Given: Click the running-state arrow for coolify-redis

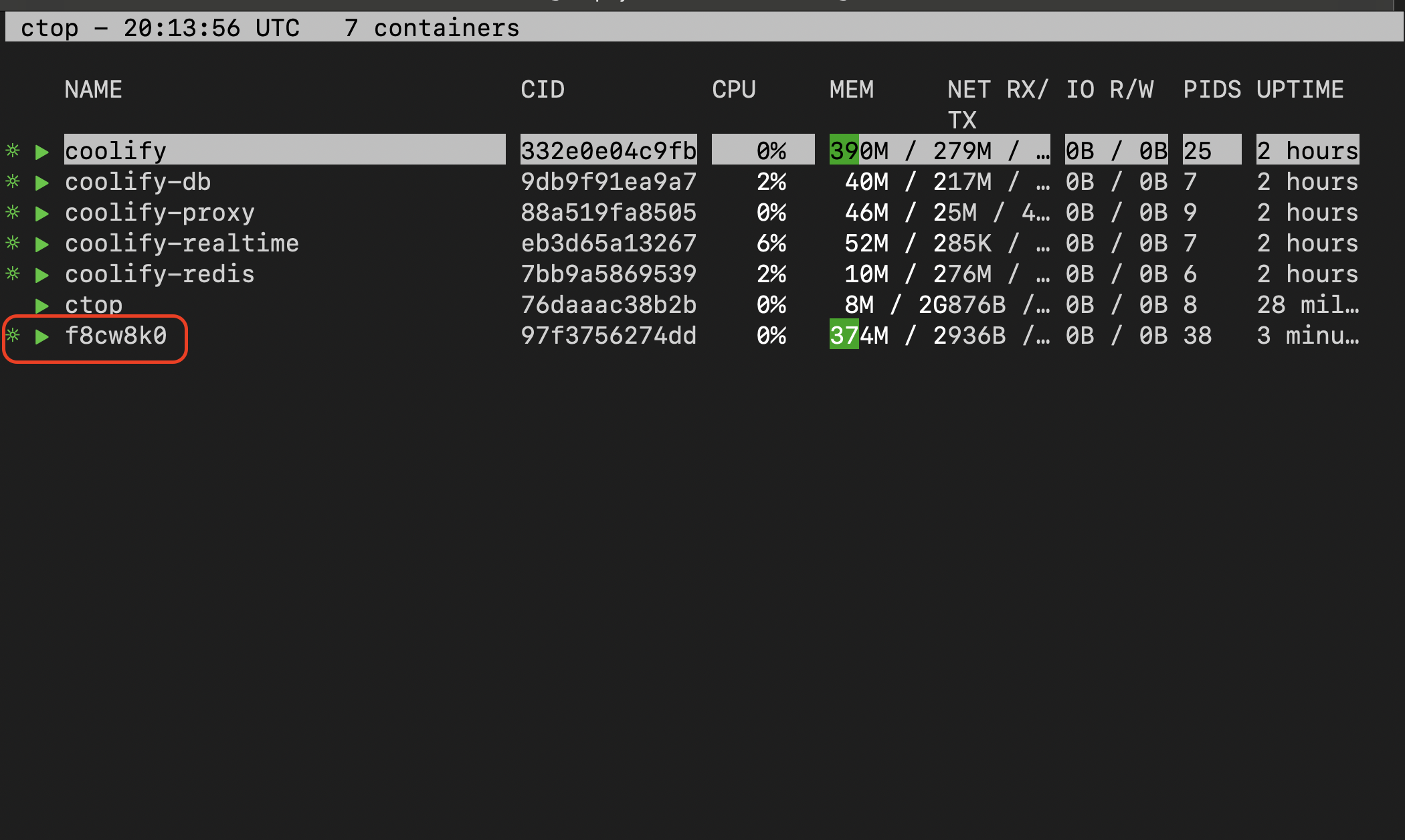Looking at the screenshot, I should (42, 275).
